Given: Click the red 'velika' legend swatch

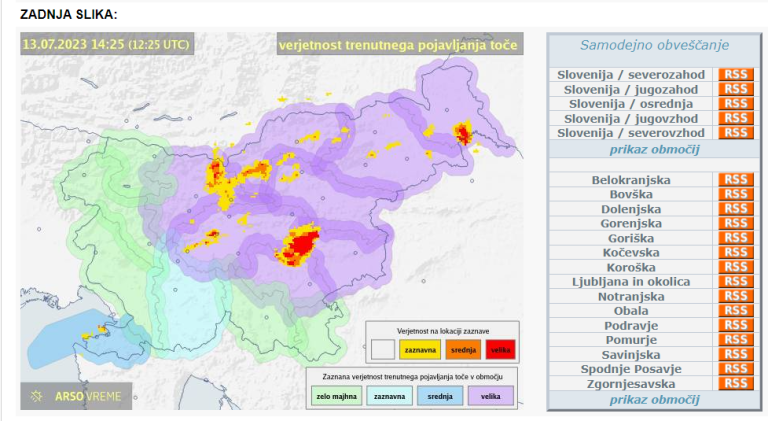Looking at the screenshot, I should [x=500, y=349].
